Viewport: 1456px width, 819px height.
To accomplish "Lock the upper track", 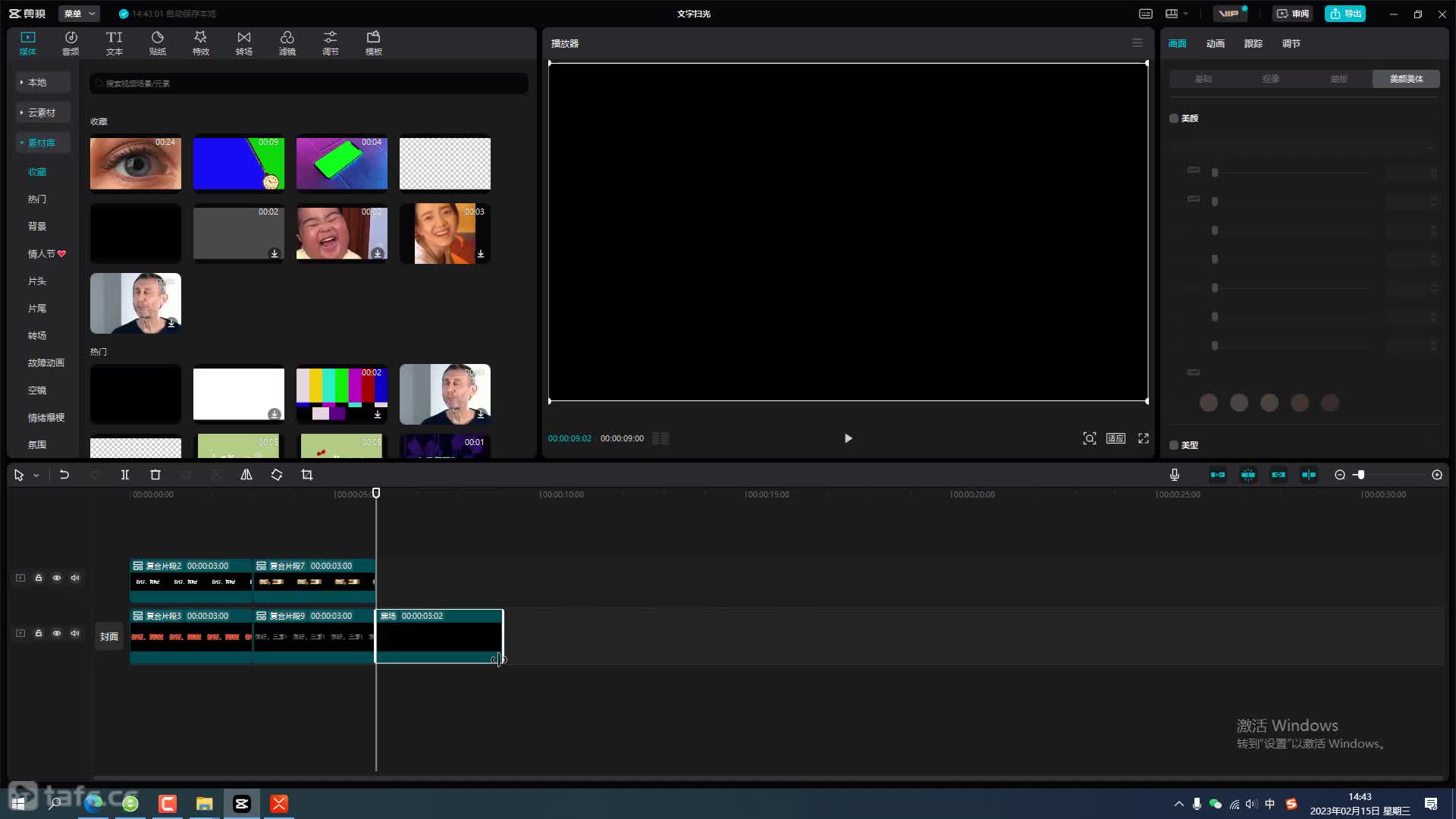I will tap(39, 578).
